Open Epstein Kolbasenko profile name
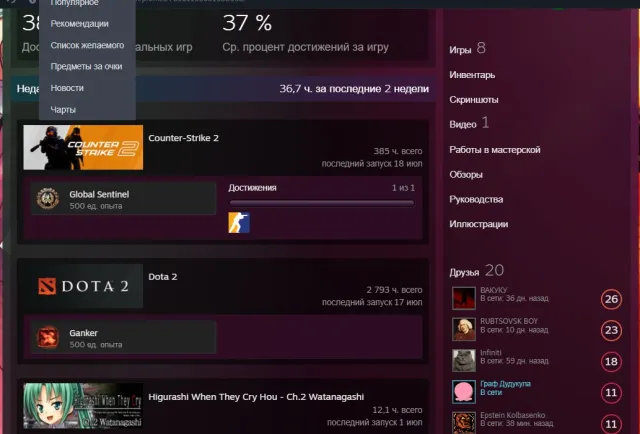Image resolution: width=640 pixels, height=434 pixels. point(513,415)
